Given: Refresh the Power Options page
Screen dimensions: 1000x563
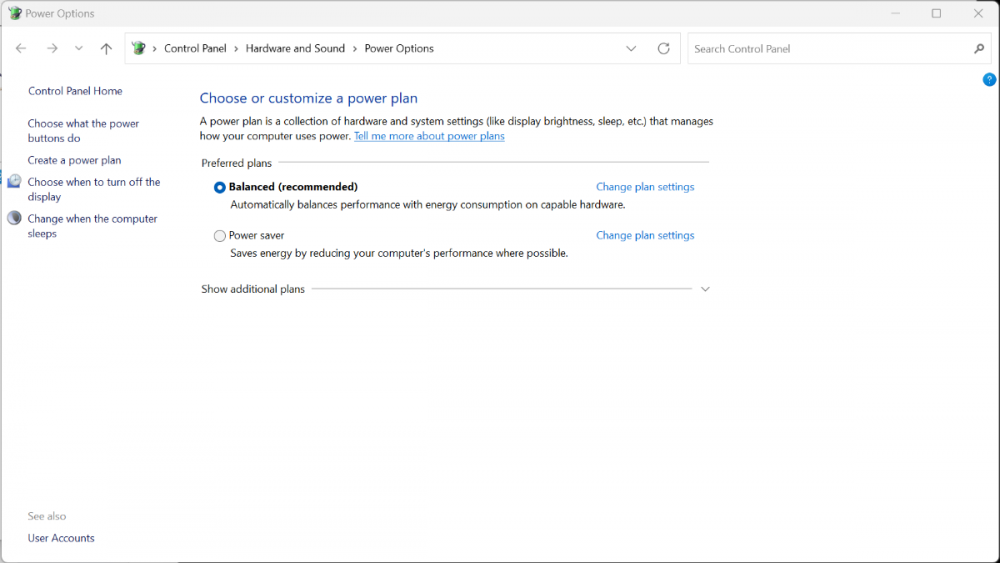Looking at the screenshot, I should (663, 49).
